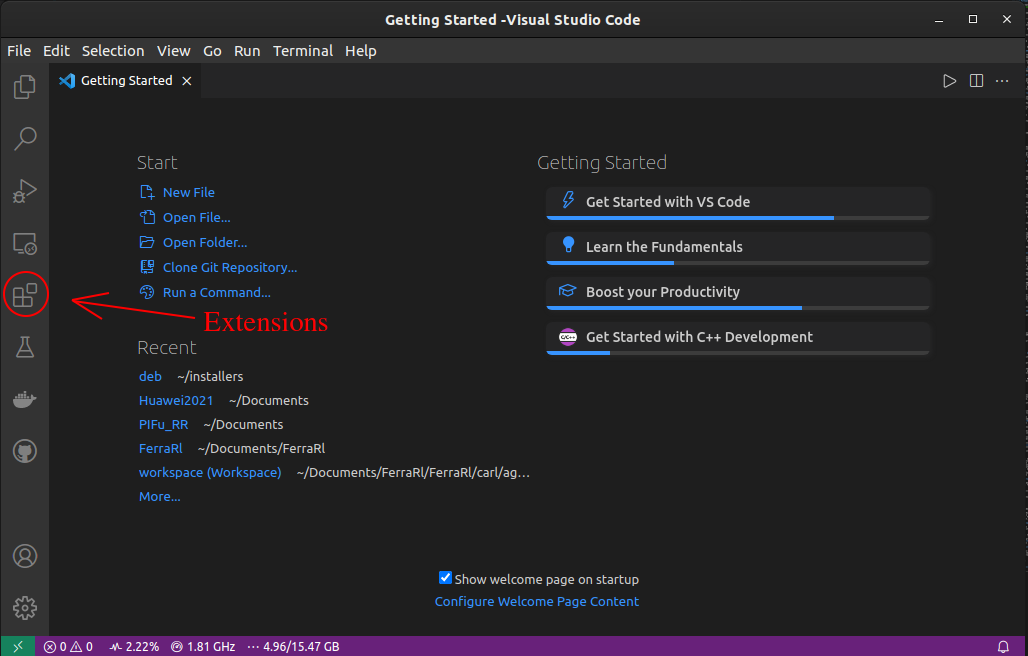
Task: Open the Go menu
Action: click(x=212, y=51)
